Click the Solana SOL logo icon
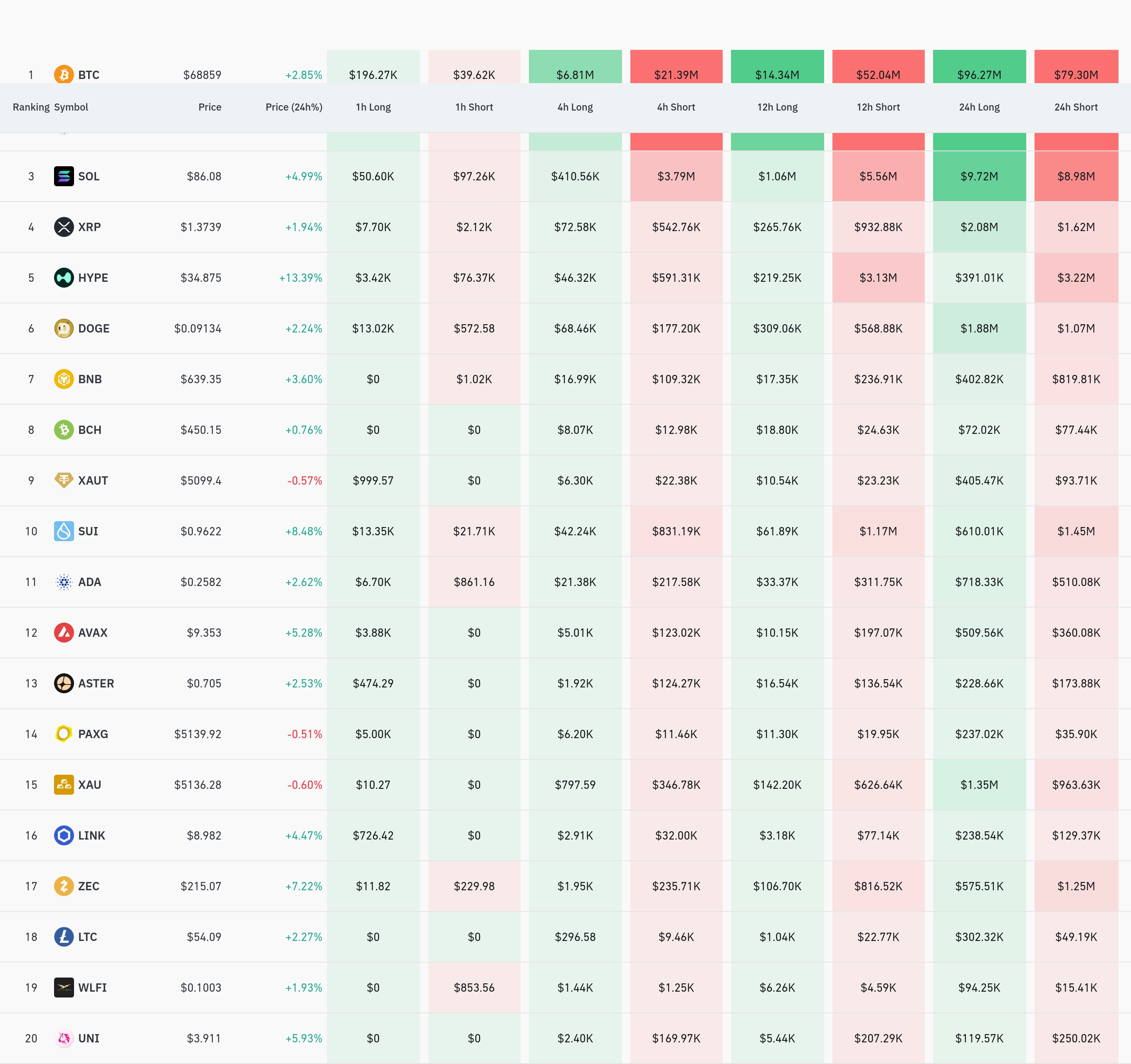This screenshot has height=1064, width=1131. click(x=64, y=176)
